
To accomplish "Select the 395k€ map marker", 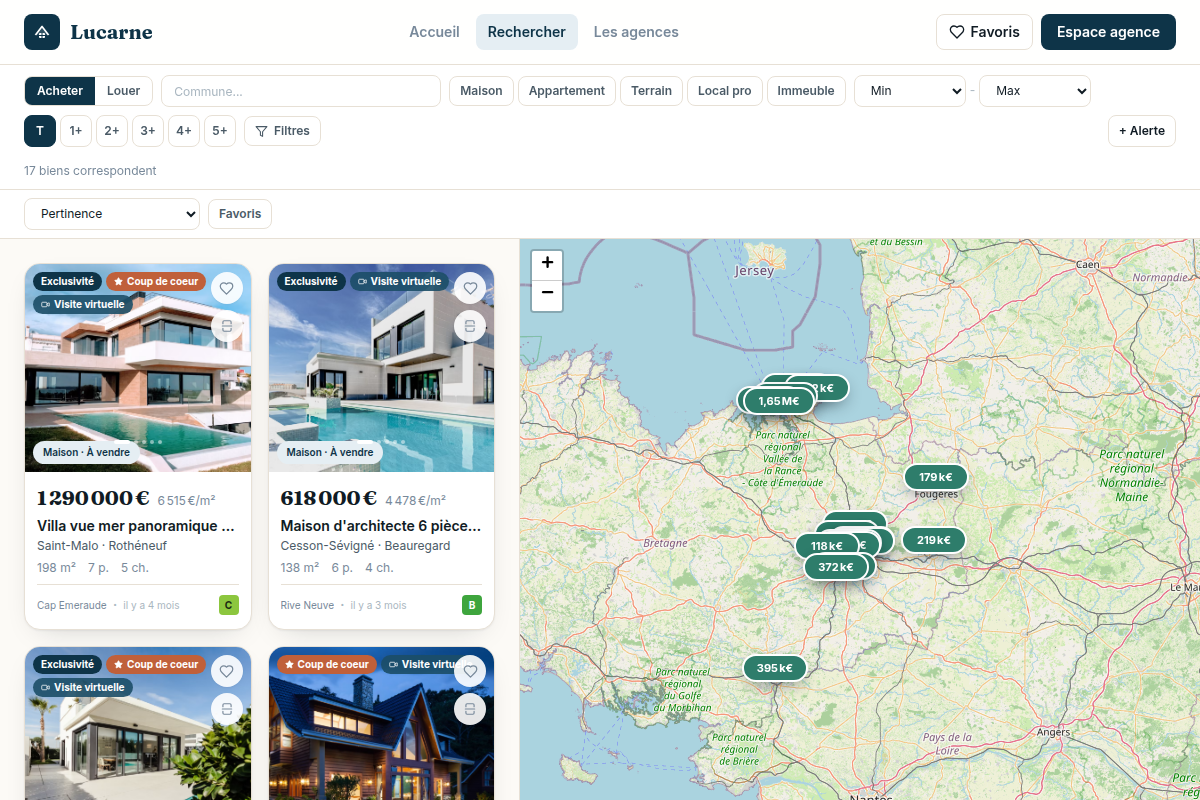I will coord(774,668).
